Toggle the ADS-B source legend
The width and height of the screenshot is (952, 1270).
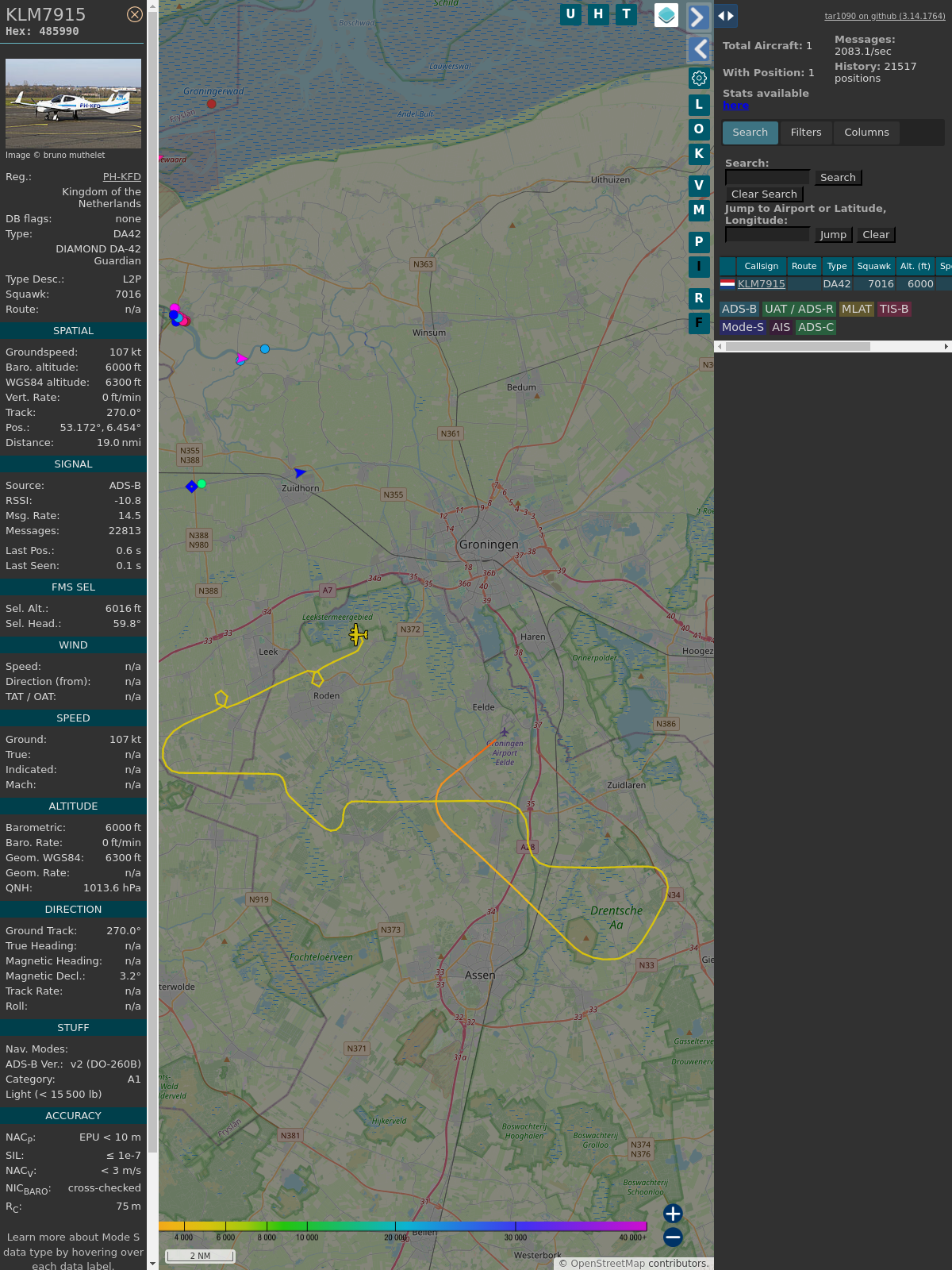pos(739,309)
